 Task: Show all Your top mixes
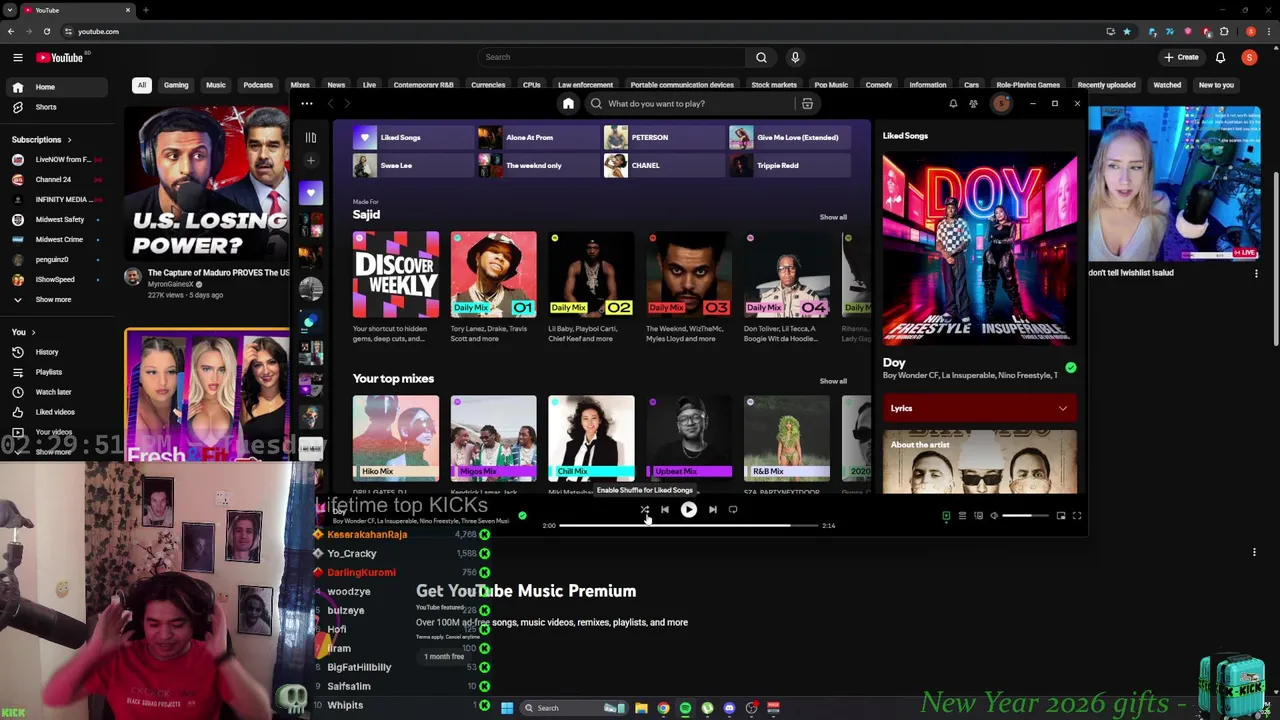pos(833,381)
